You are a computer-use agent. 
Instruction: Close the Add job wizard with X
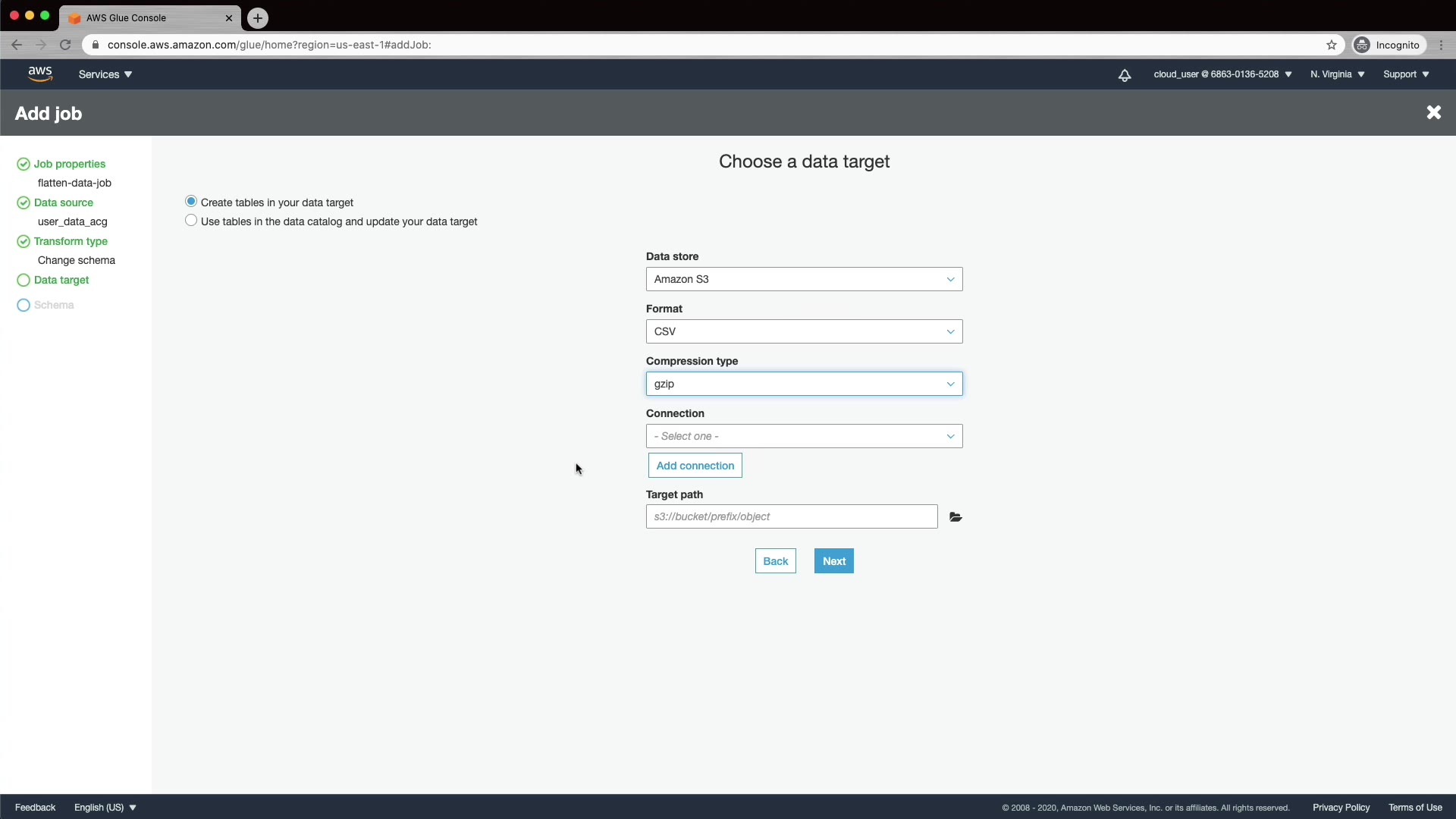pyautogui.click(x=1433, y=113)
